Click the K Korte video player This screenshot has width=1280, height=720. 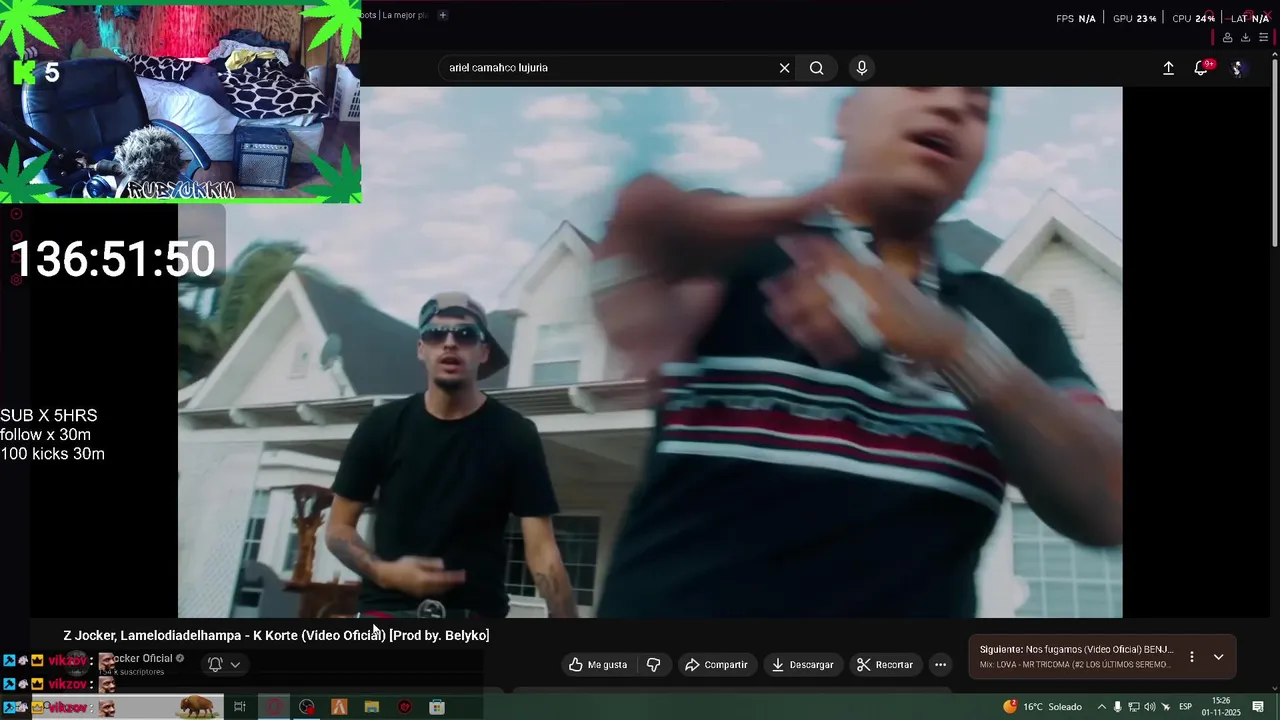pos(650,352)
